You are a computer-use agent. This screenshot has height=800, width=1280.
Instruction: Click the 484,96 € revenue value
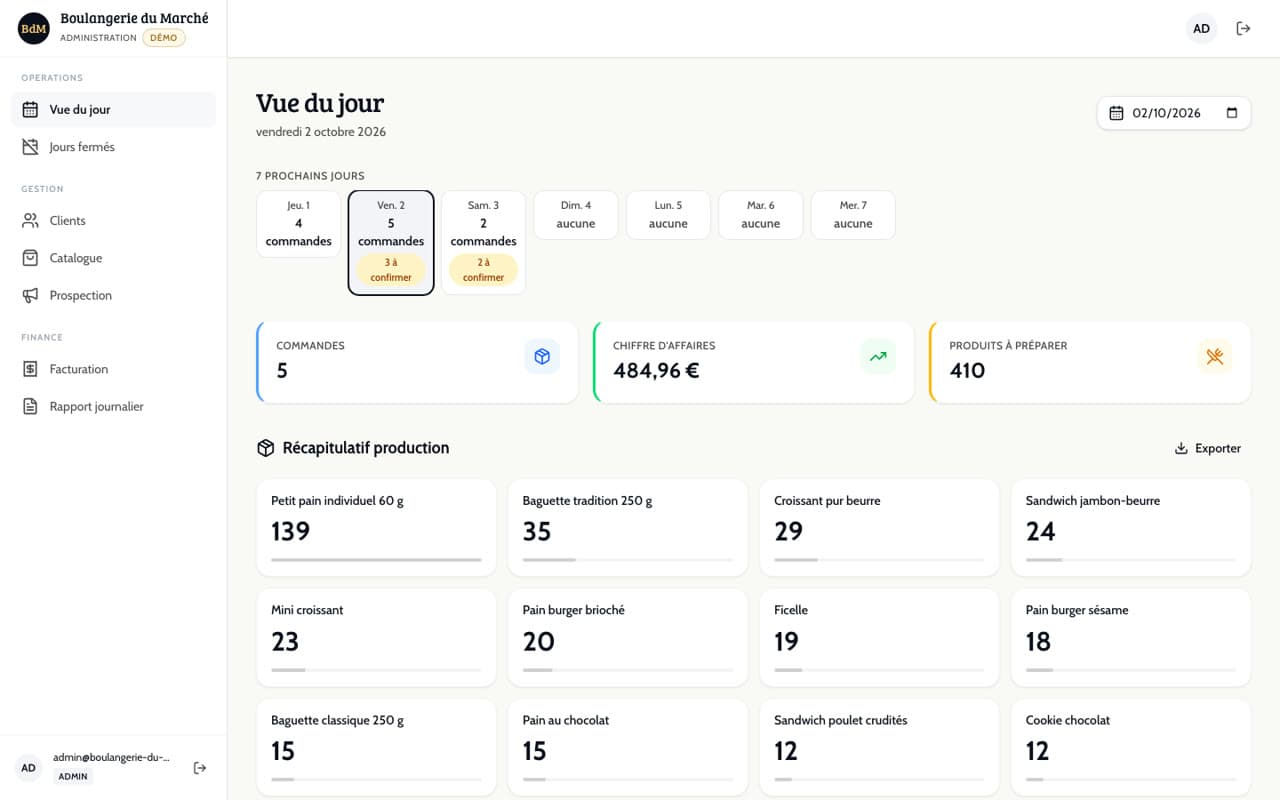point(656,371)
